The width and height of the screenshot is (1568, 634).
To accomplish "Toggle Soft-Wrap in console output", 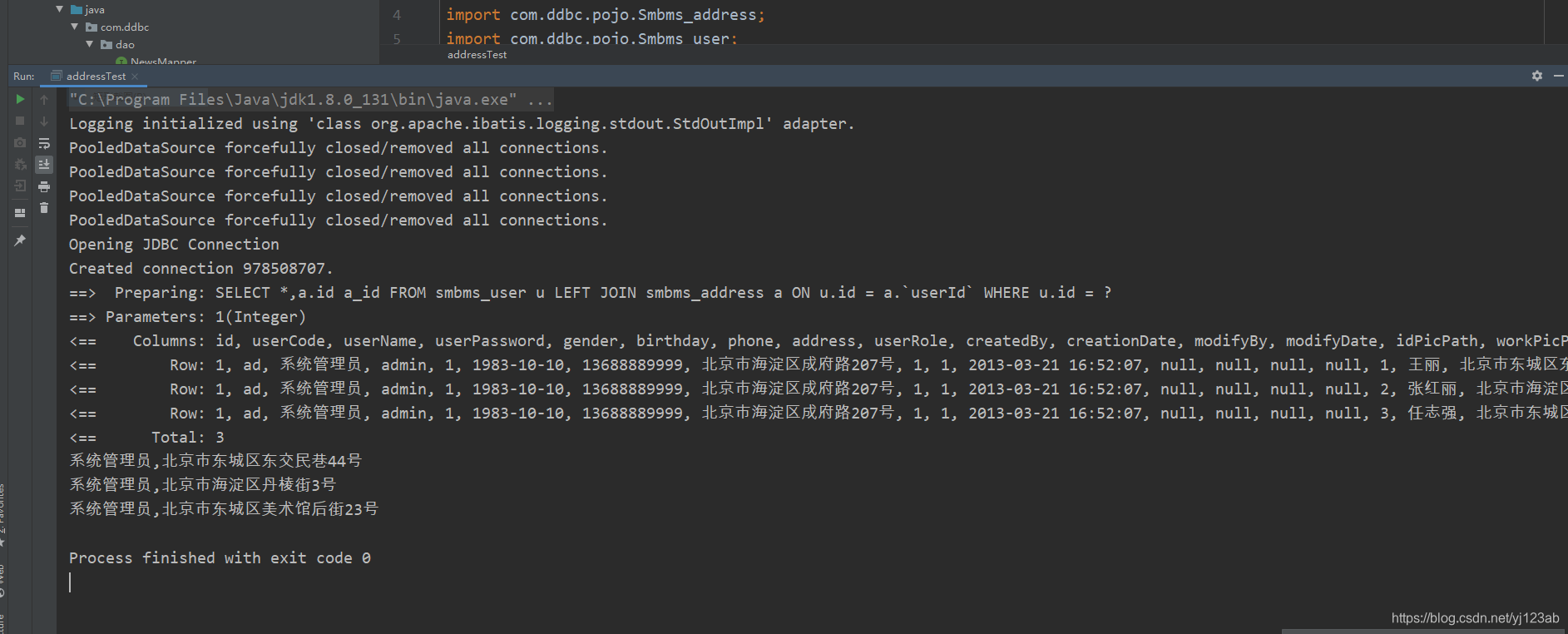I will click(x=44, y=143).
